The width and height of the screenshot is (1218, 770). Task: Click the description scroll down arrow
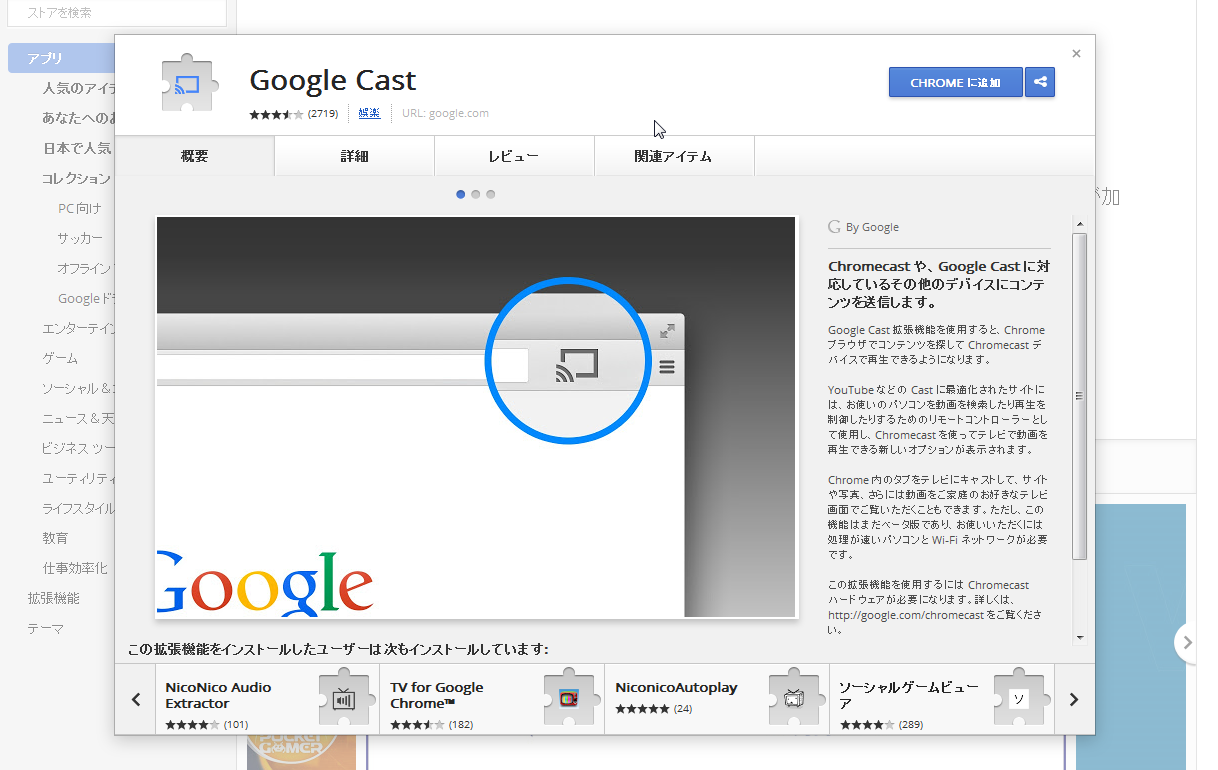[1079, 637]
